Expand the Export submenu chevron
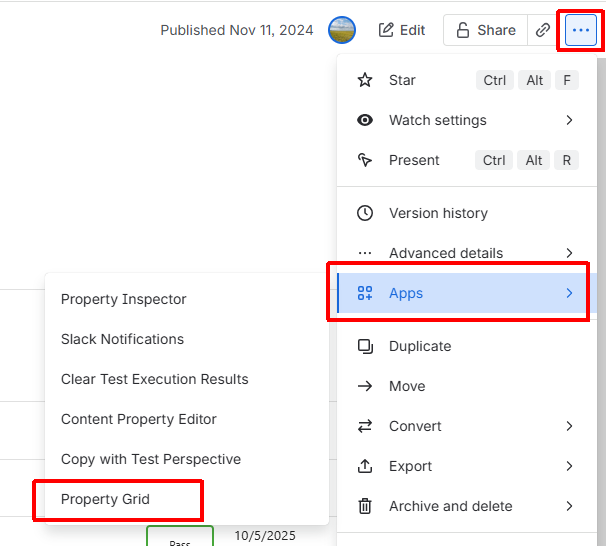The height and width of the screenshot is (546, 606). pyautogui.click(x=569, y=466)
